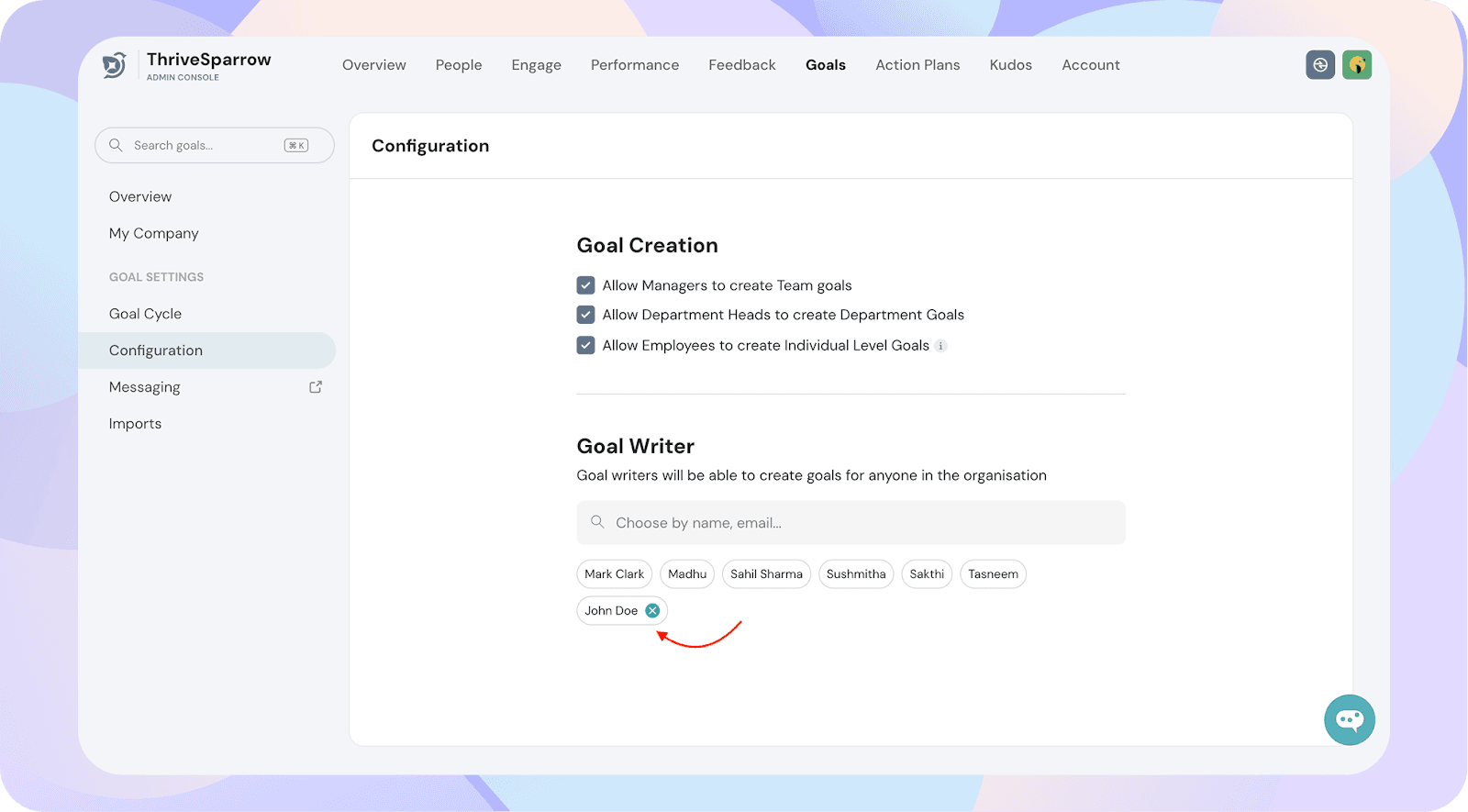Image resolution: width=1468 pixels, height=812 pixels.
Task: Open Goal Cycle settings in sidebar
Action: point(145,314)
